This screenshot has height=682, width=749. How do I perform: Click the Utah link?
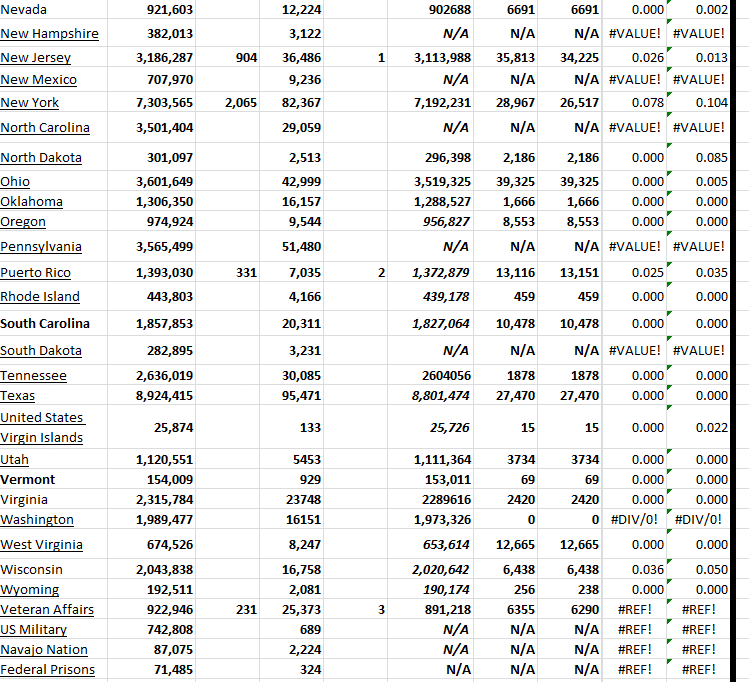[x=14, y=459]
